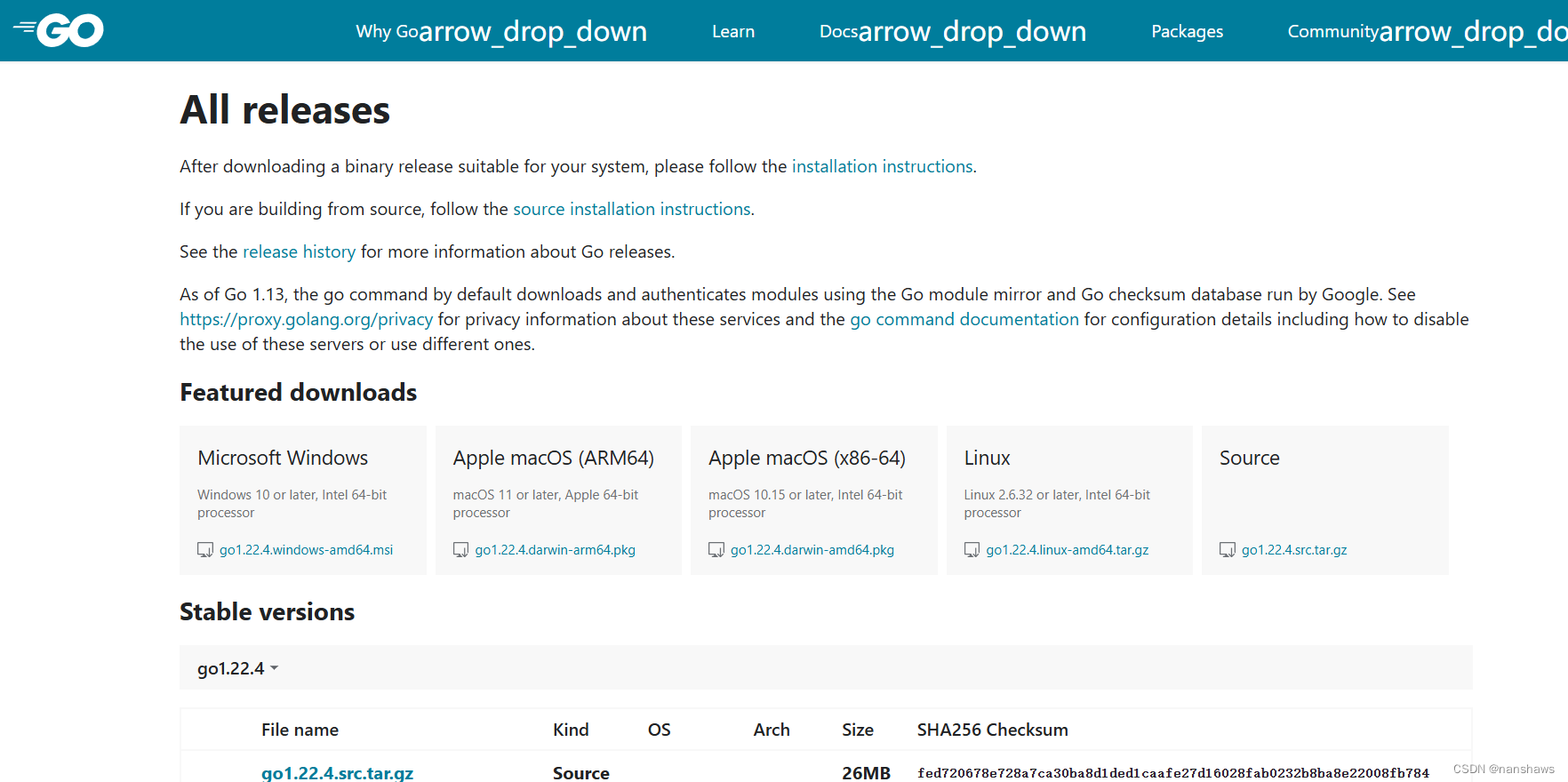Click 'macOS 10.15 or later, Intel 64-bit processor' text

pyautogui.click(x=805, y=504)
